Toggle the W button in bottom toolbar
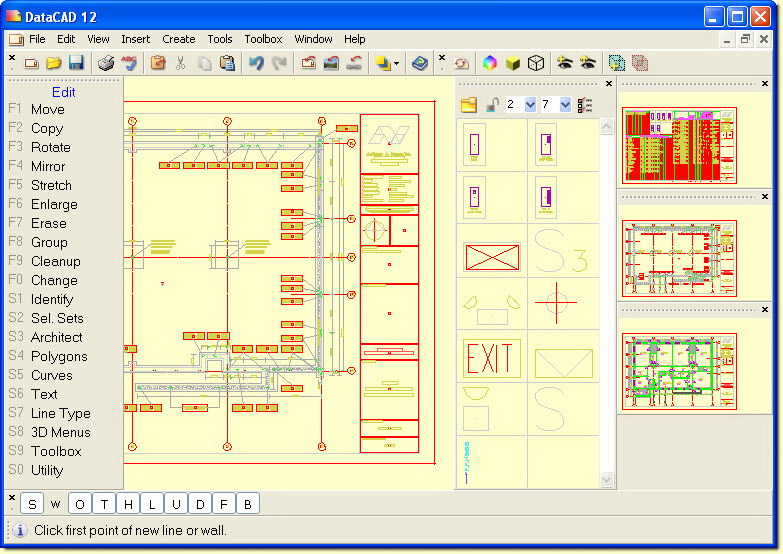 coord(55,504)
